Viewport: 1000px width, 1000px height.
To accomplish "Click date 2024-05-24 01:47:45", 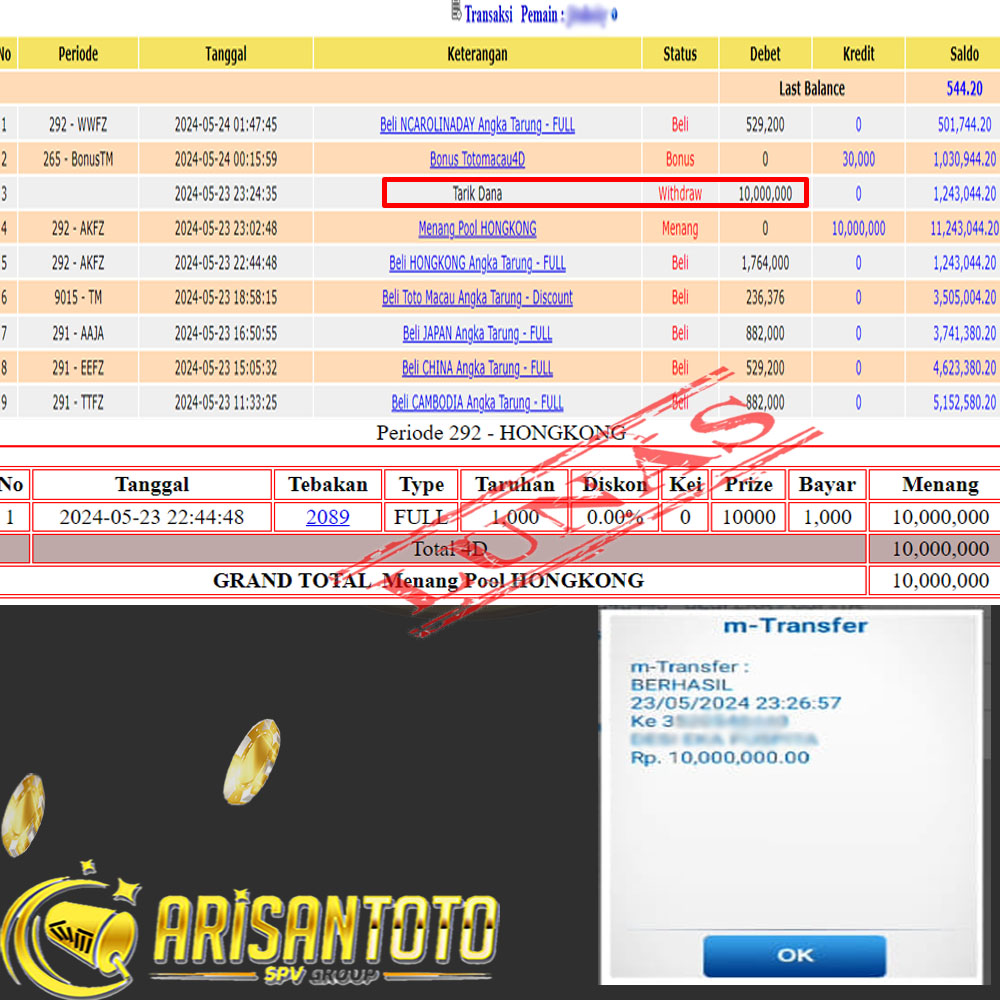I will pyautogui.click(x=226, y=124).
